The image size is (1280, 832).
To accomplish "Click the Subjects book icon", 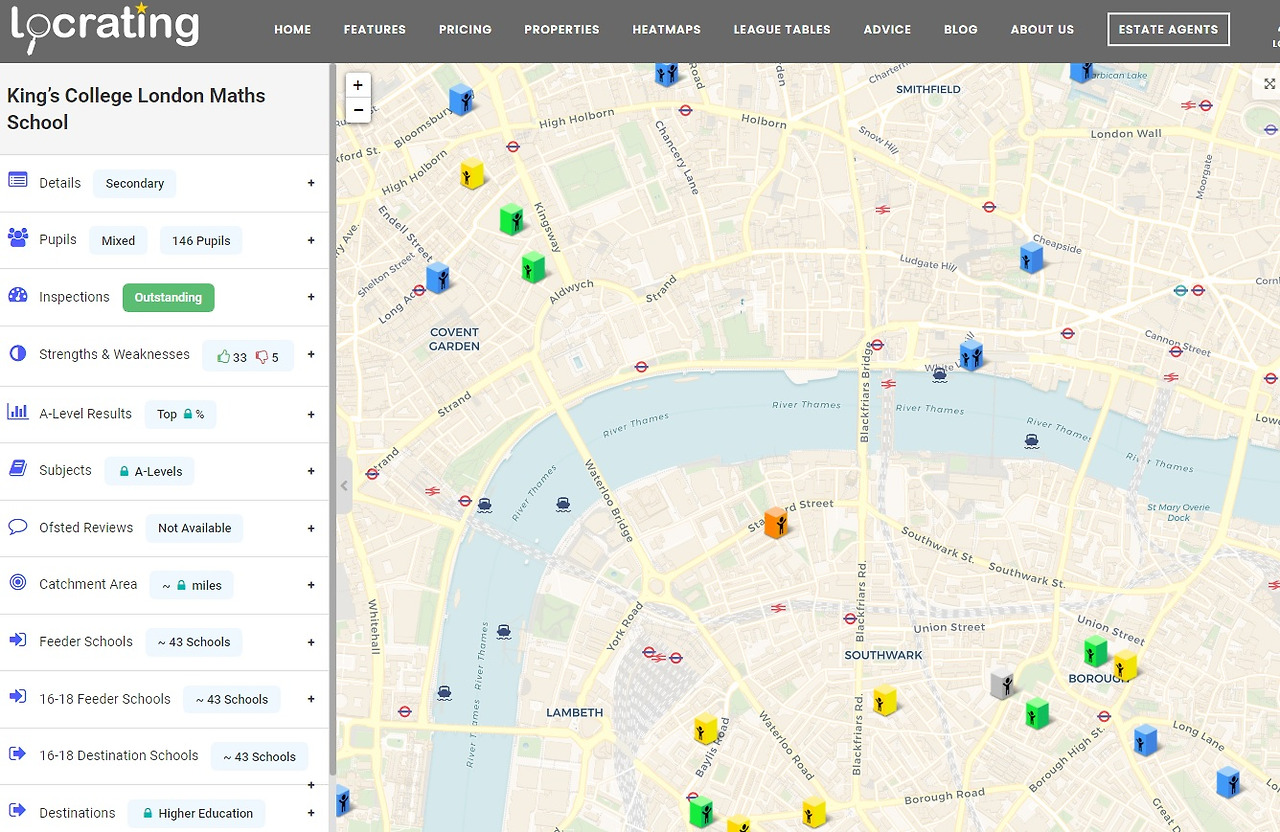I will [x=18, y=468].
